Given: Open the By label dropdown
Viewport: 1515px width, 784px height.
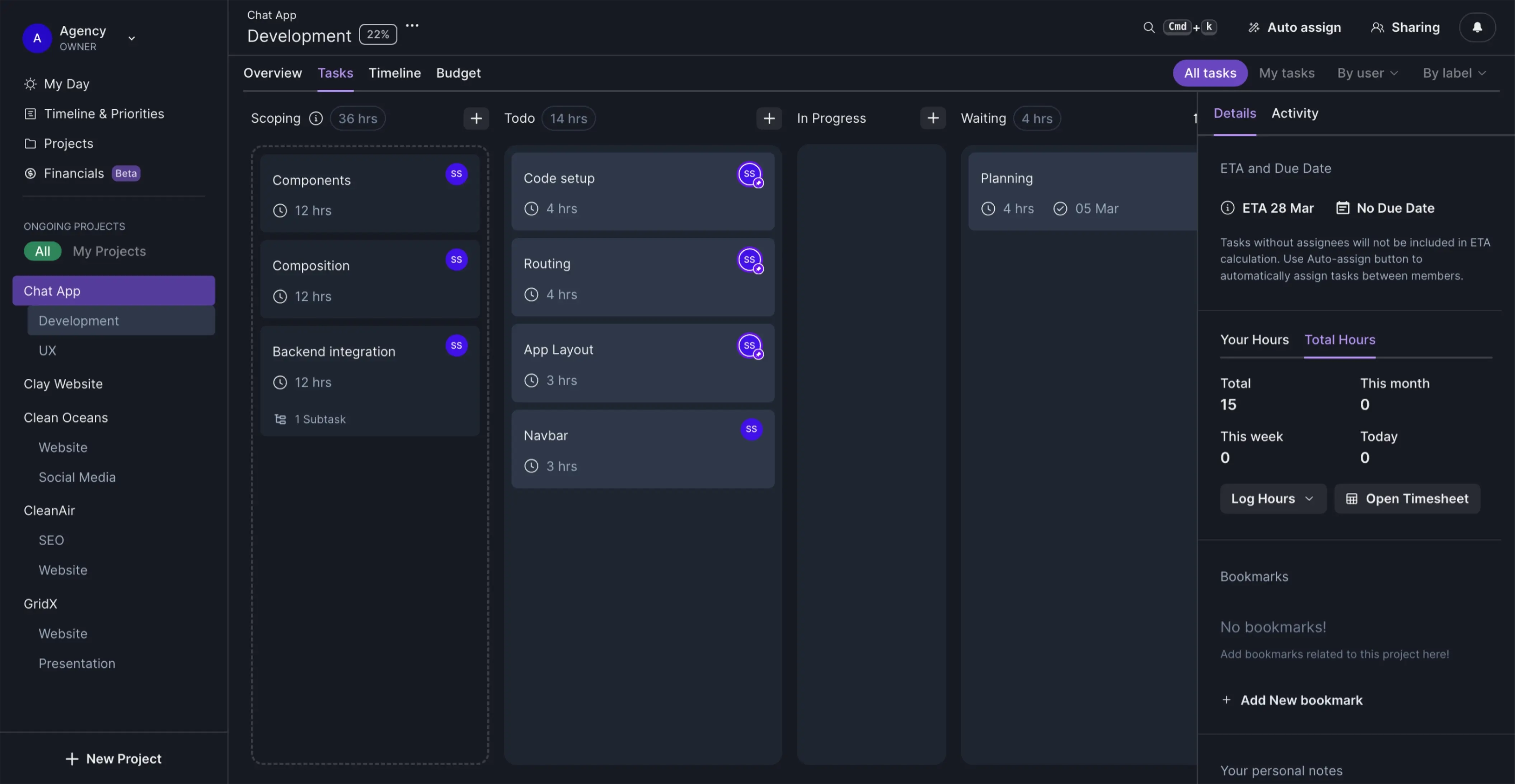Looking at the screenshot, I should click(1453, 73).
